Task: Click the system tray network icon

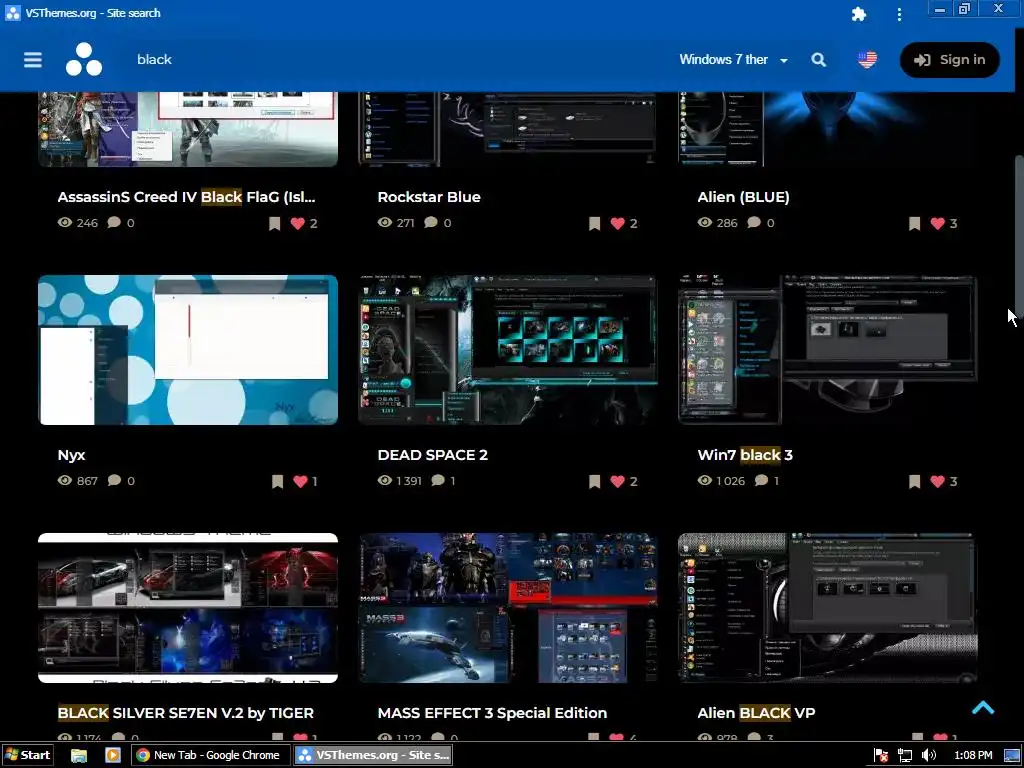Action: click(x=904, y=756)
